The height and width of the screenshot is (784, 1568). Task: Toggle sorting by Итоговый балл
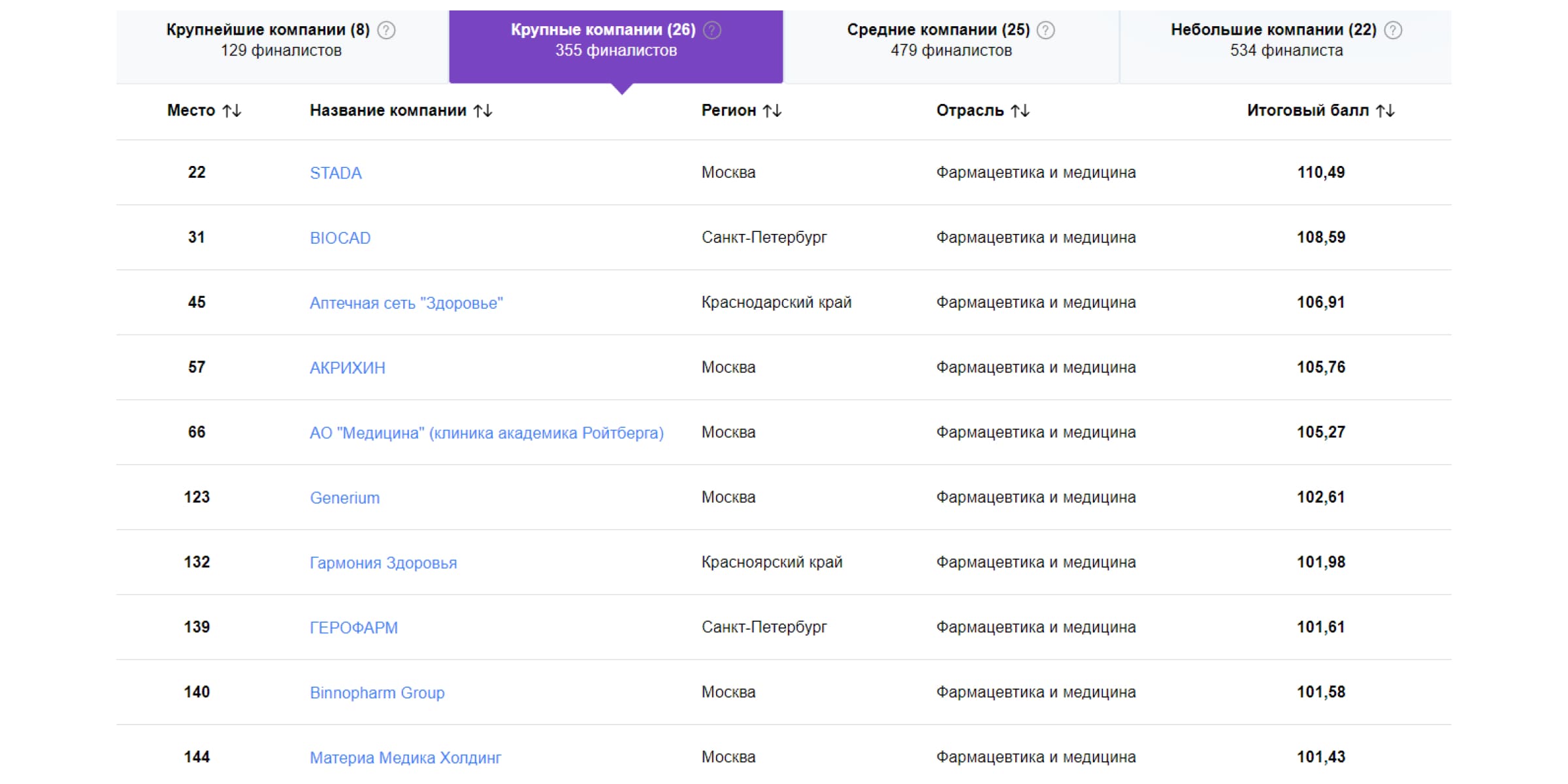pos(1384,111)
